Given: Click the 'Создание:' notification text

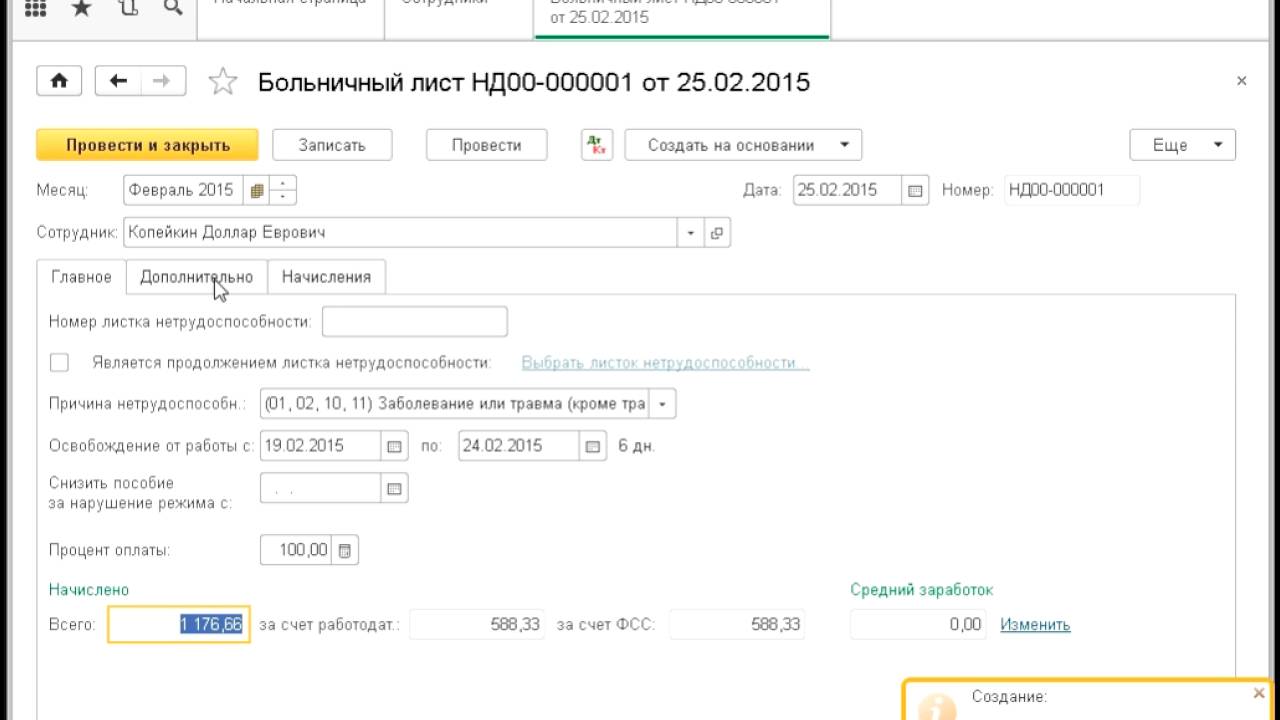Looking at the screenshot, I should pyautogui.click(x=1009, y=696).
